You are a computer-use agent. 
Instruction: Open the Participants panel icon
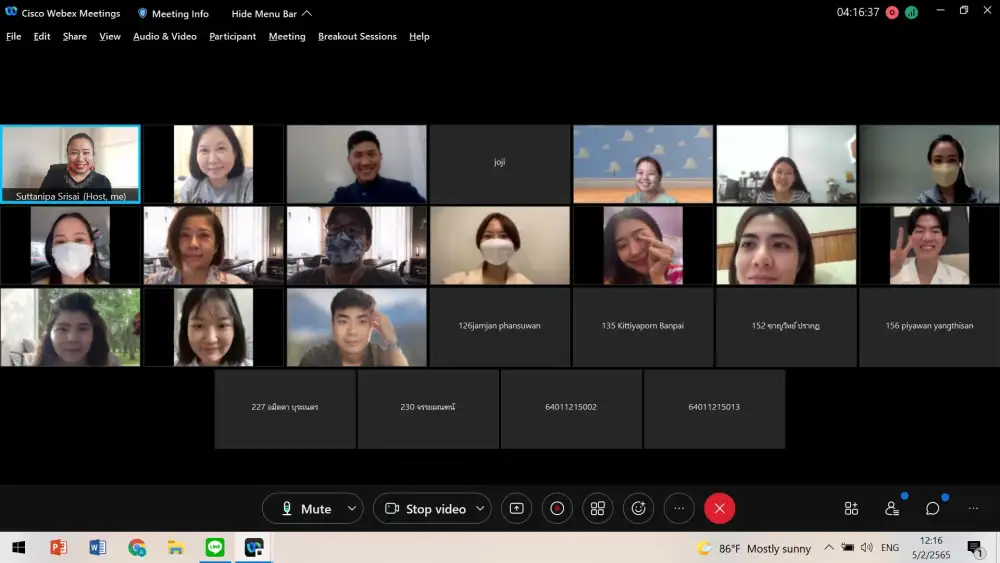point(892,508)
